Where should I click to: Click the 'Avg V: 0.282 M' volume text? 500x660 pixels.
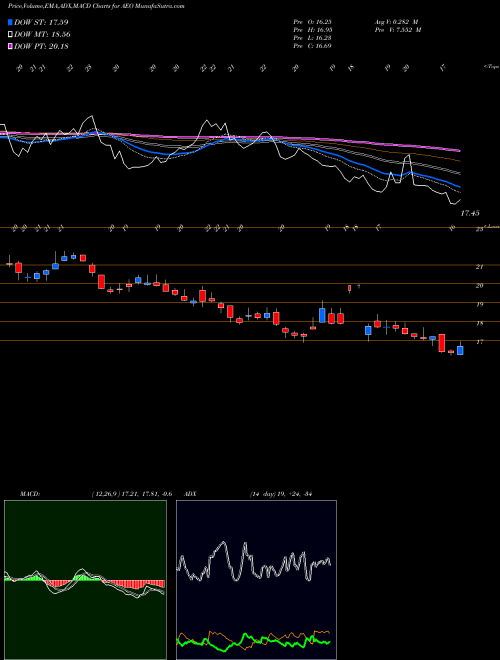pos(396,22)
